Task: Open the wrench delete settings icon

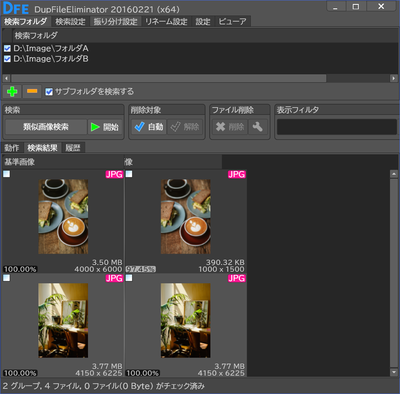Action: coord(258,127)
